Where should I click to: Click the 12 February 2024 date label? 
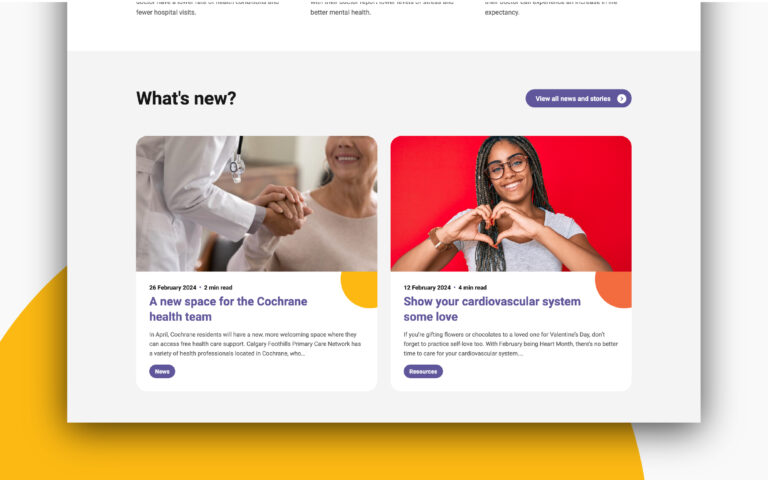[427, 288]
